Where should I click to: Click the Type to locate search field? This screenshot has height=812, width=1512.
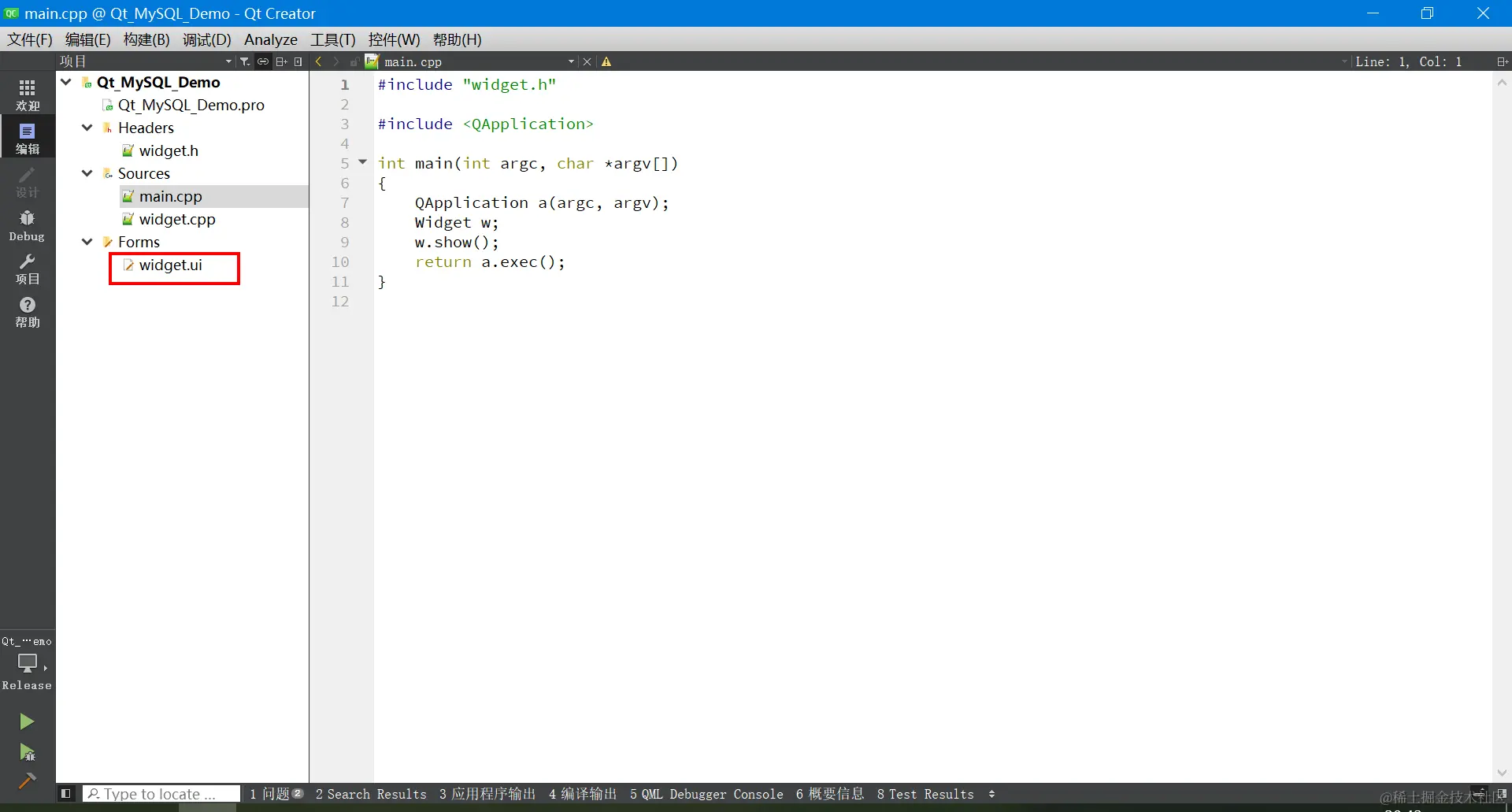[161, 794]
